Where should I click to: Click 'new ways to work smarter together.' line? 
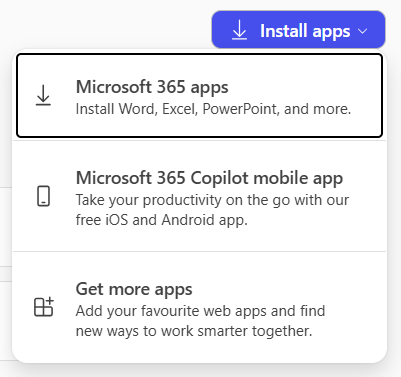pyautogui.click(x=194, y=331)
